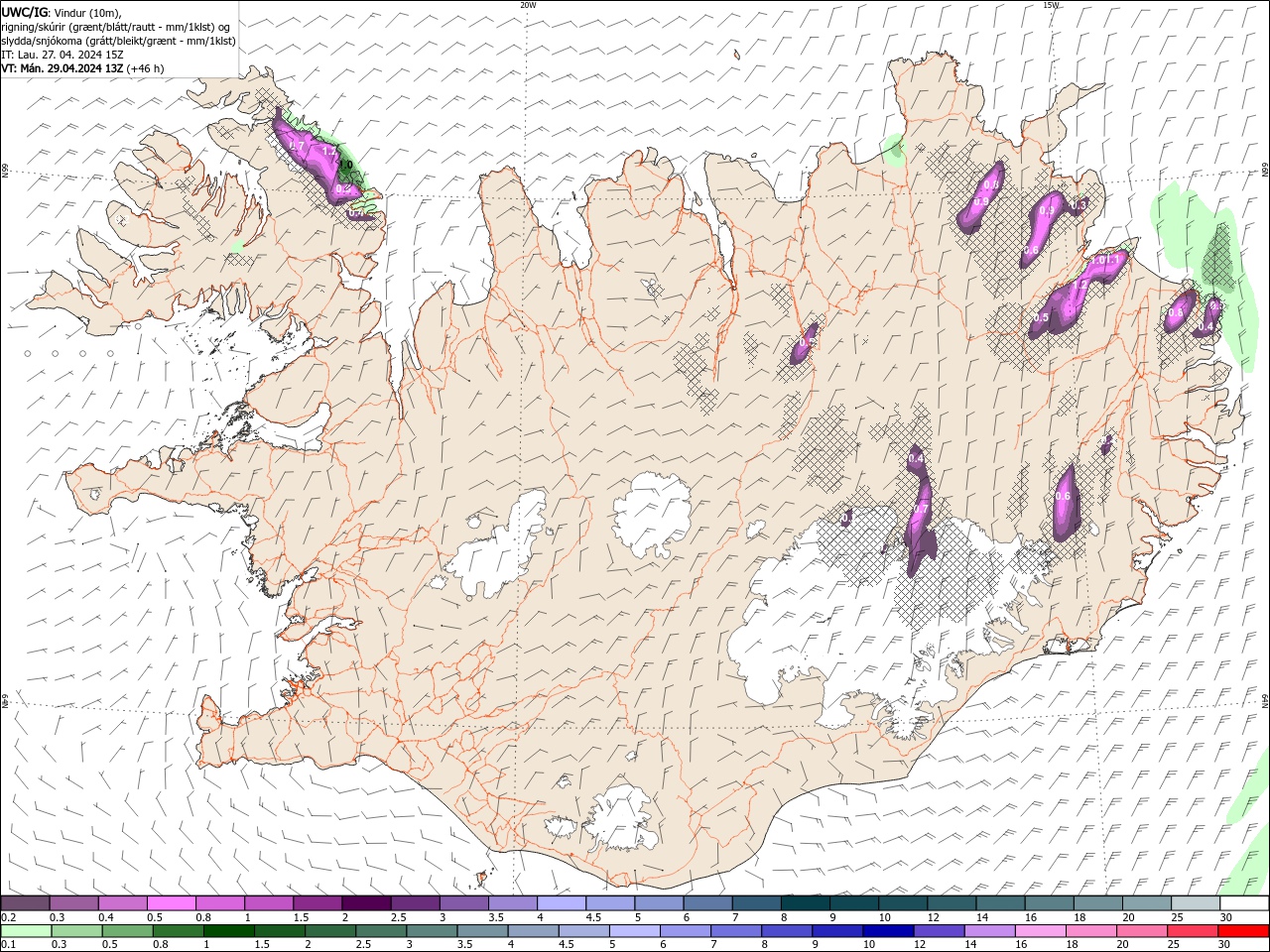1270x952 pixels.
Task: Pick the teal 10 swatch in upper legend
Action: click(x=901, y=903)
